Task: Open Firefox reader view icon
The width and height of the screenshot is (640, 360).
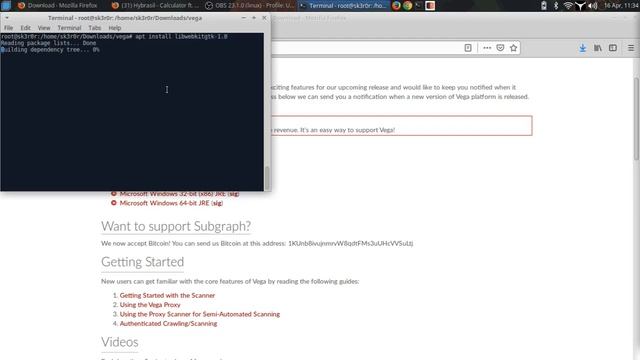Action: (468, 48)
